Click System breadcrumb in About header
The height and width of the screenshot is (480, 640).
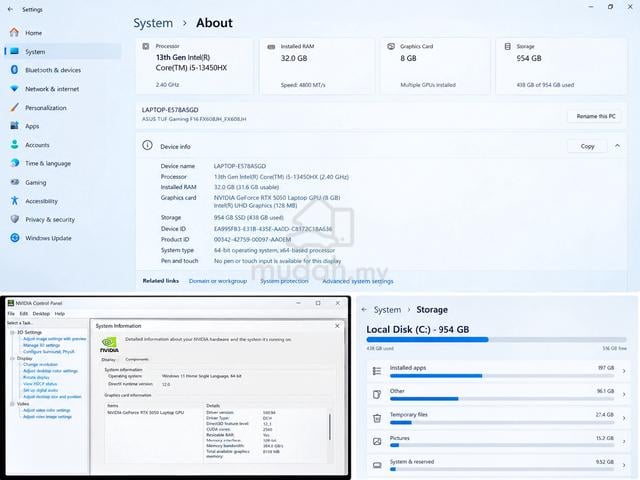[x=153, y=23]
